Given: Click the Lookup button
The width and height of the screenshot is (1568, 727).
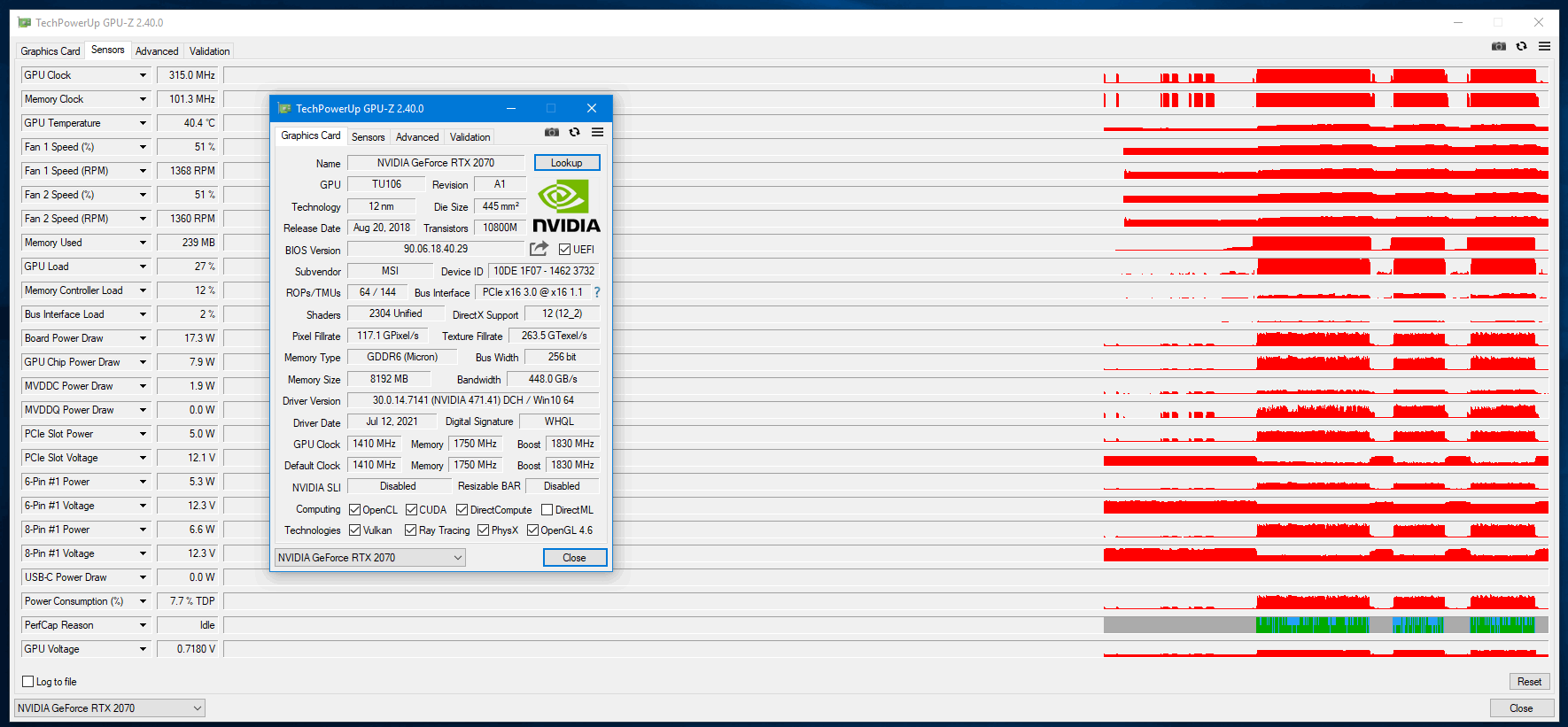Looking at the screenshot, I should [567, 163].
